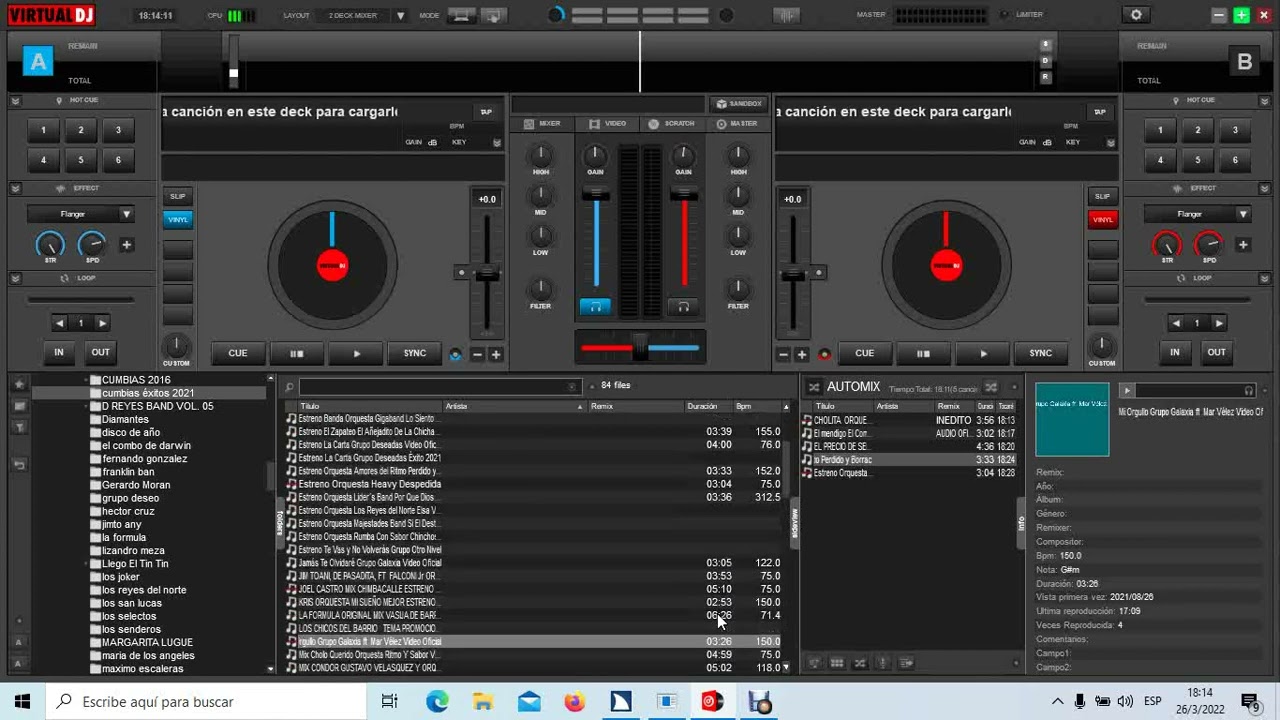This screenshot has width=1280, height=720.
Task: Preview play the selected track in info panel
Action: pos(1127,391)
